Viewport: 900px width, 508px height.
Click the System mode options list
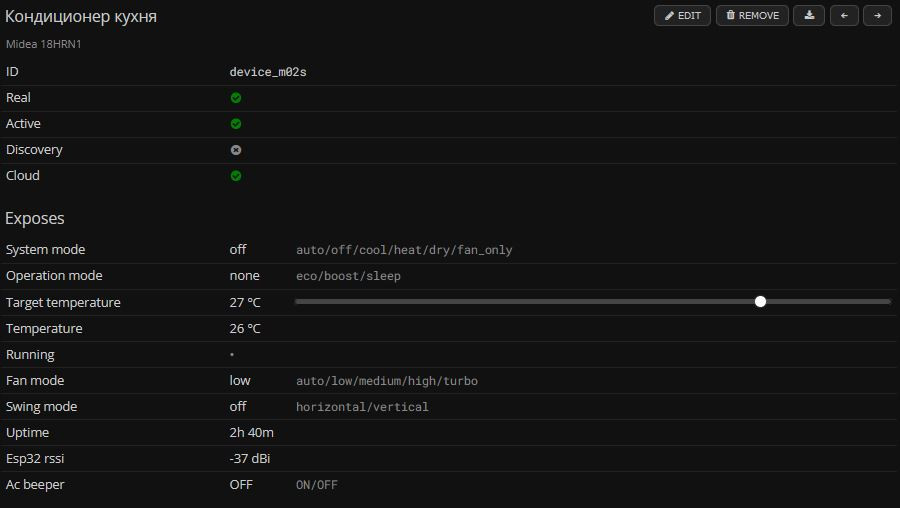click(x=404, y=250)
